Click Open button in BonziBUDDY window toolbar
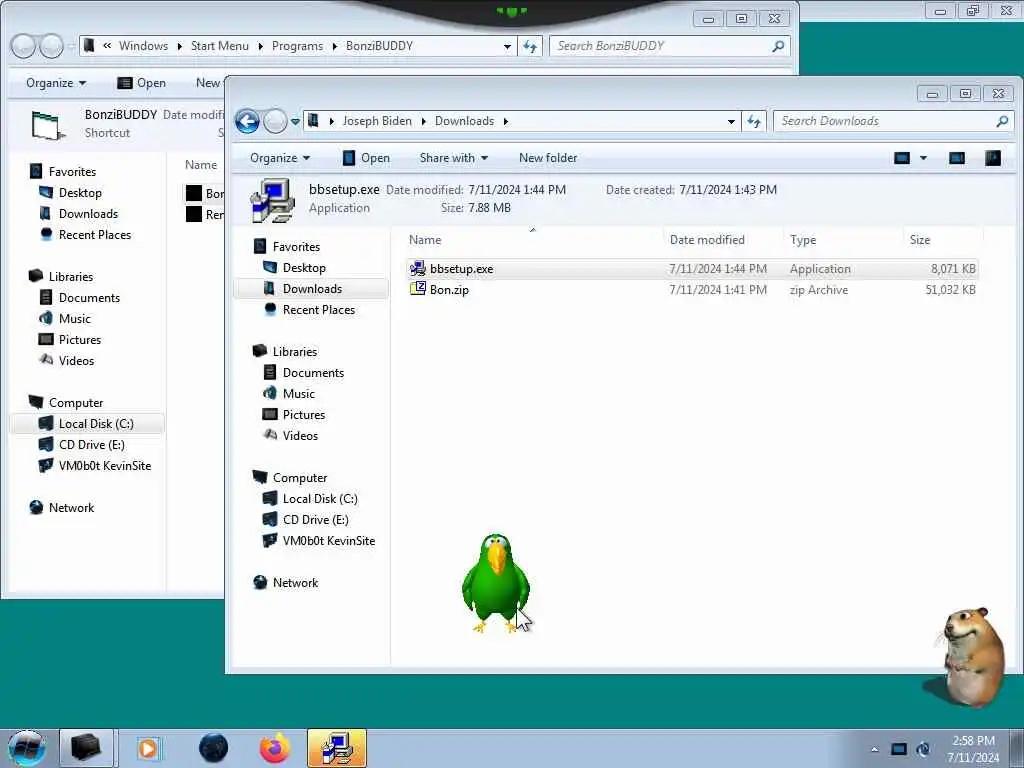The width and height of the screenshot is (1024, 768). [142, 83]
